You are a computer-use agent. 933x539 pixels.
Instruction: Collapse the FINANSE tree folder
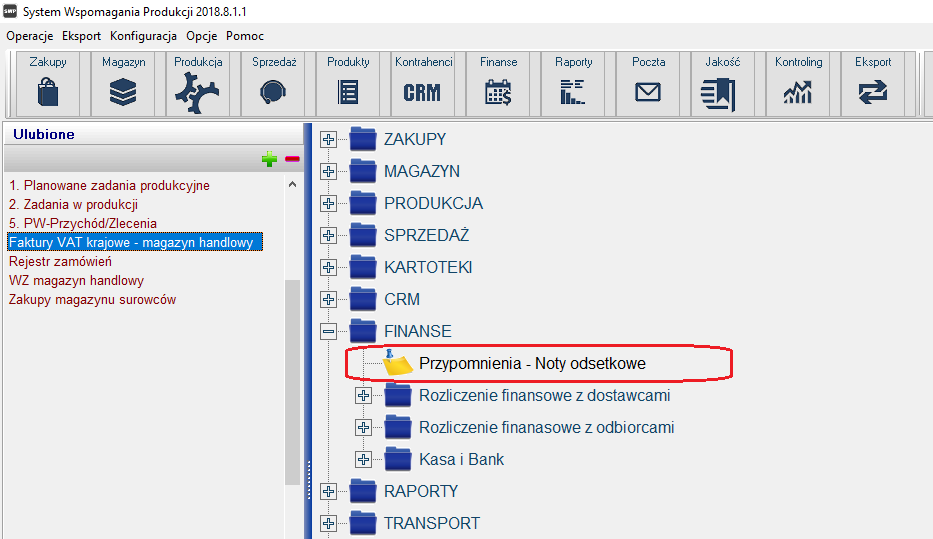328,332
